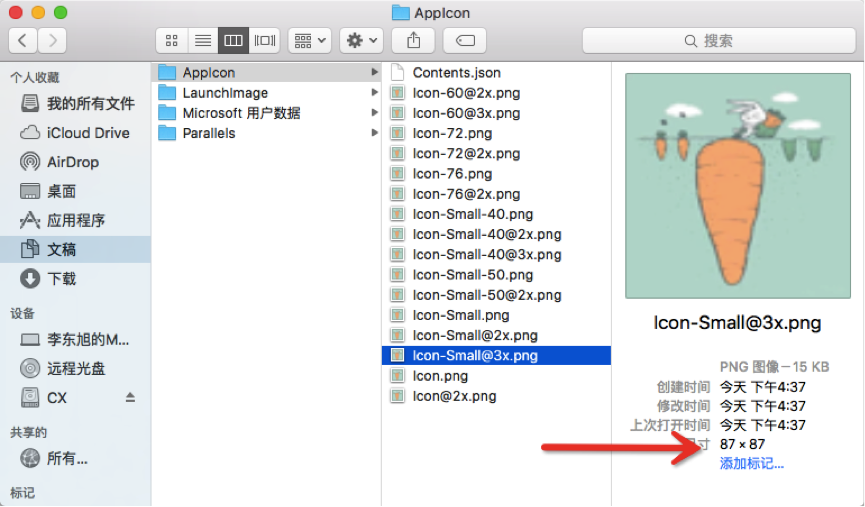Click the AppIcon title folder icon
The height and width of the screenshot is (507, 865).
point(401,13)
